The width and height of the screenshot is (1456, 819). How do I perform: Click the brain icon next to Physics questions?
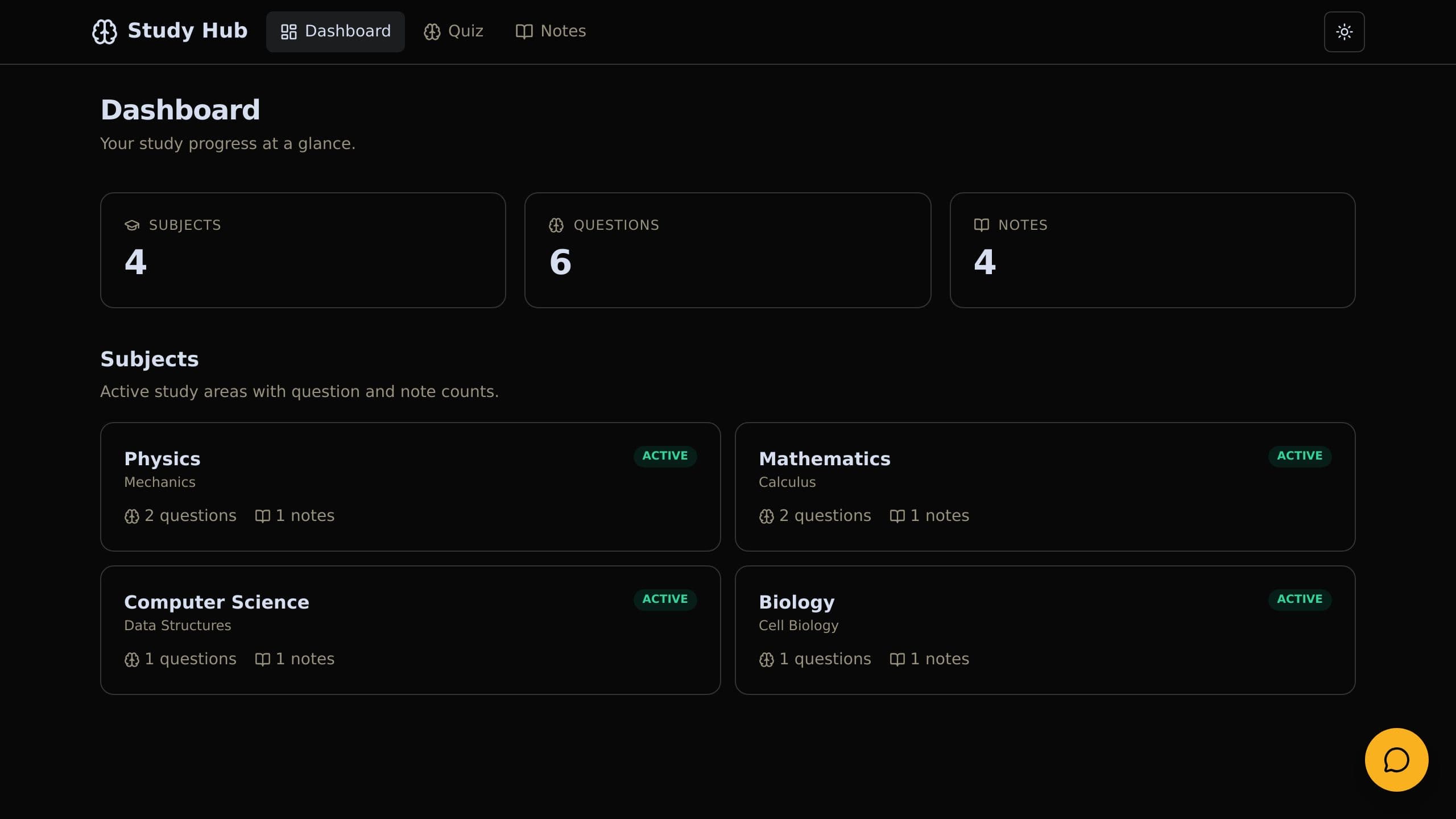(x=132, y=516)
